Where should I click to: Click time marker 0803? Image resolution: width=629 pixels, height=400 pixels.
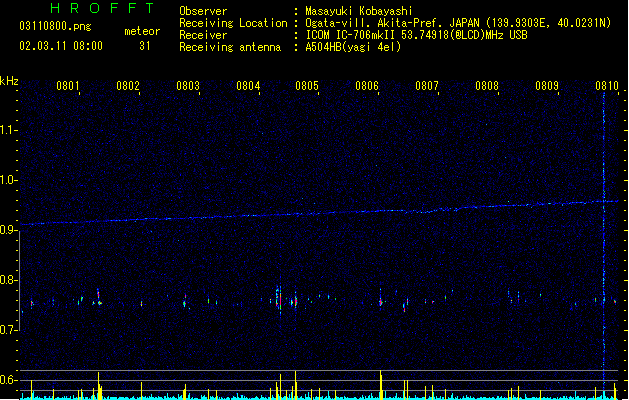(188, 85)
